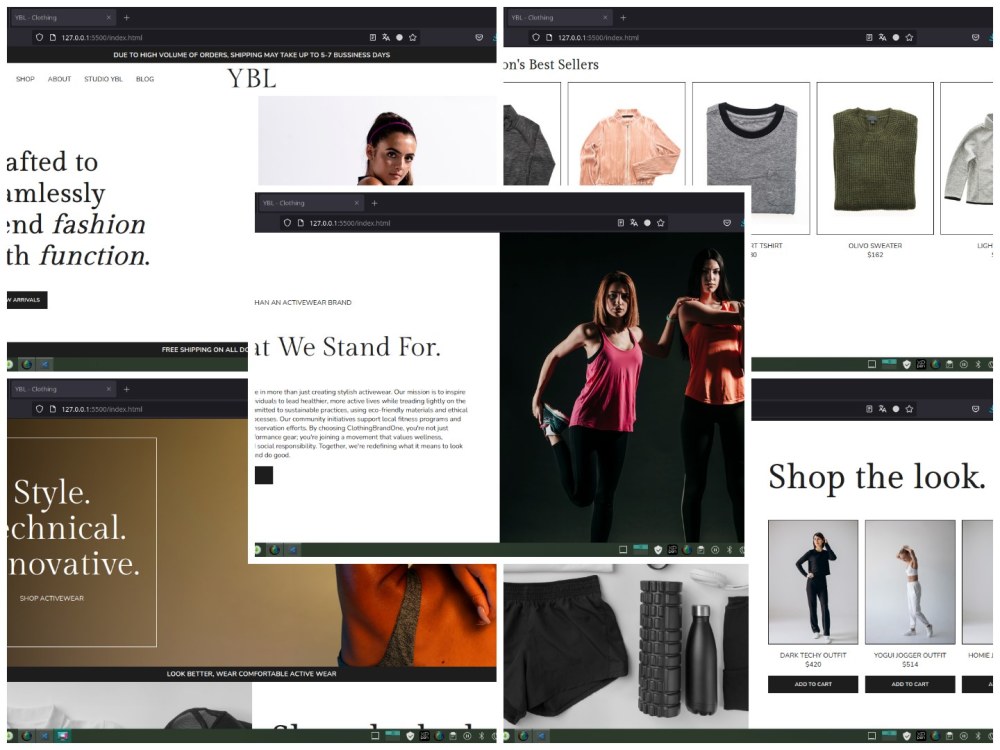
Task: Bookmark the page in the What We Stand For window
Action: 661,223
